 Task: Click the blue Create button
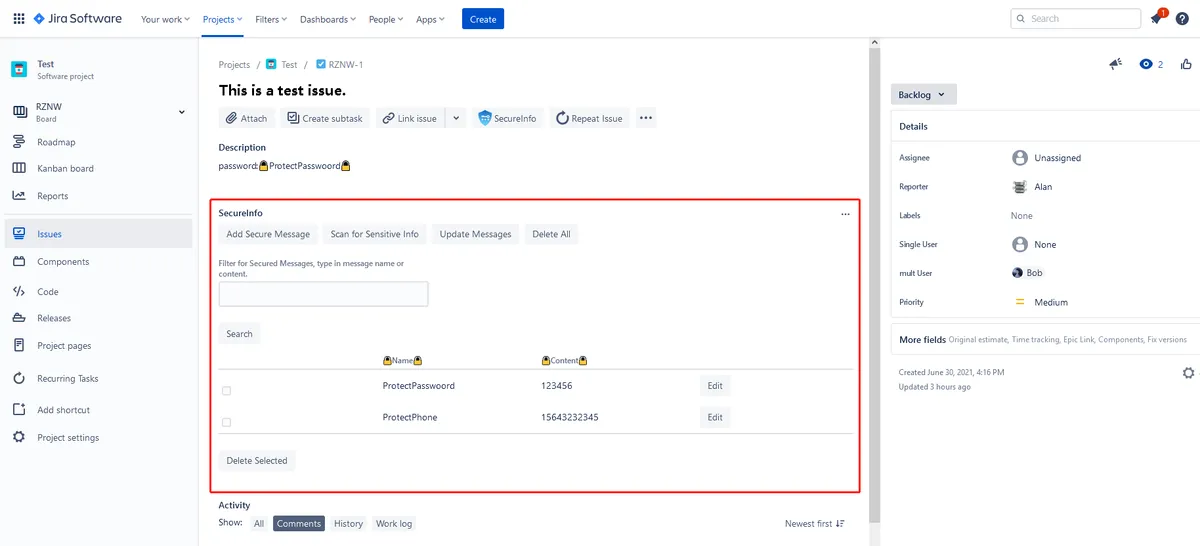483,19
